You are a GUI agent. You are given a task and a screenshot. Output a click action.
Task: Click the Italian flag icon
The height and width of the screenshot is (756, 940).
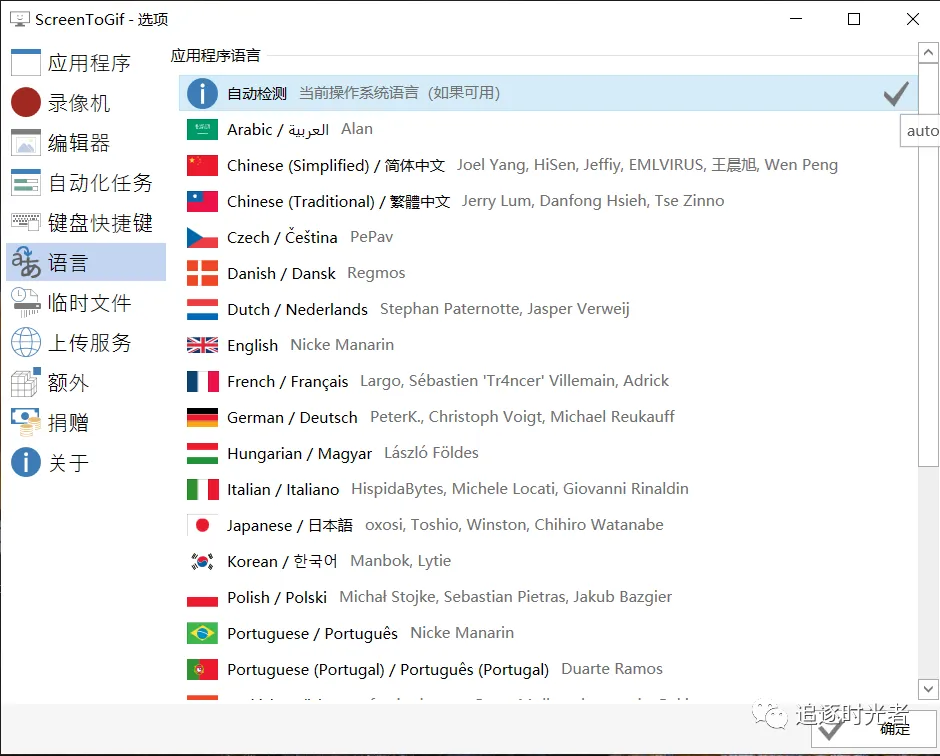(202, 489)
